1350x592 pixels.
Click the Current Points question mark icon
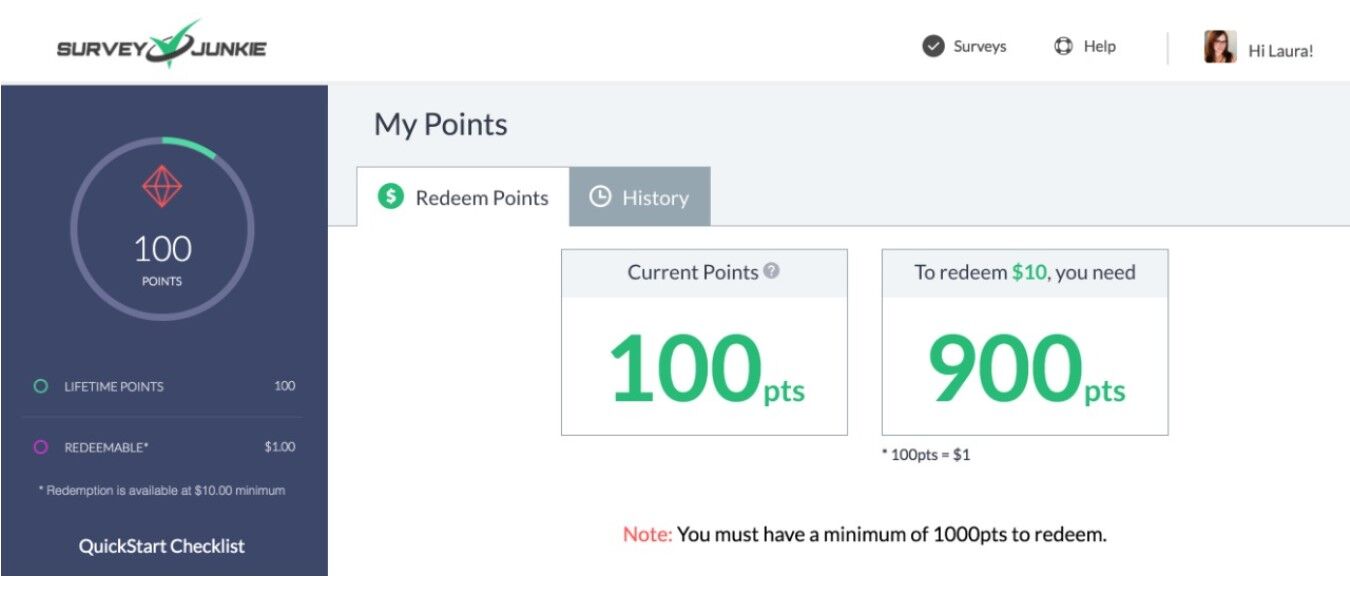[x=771, y=271]
